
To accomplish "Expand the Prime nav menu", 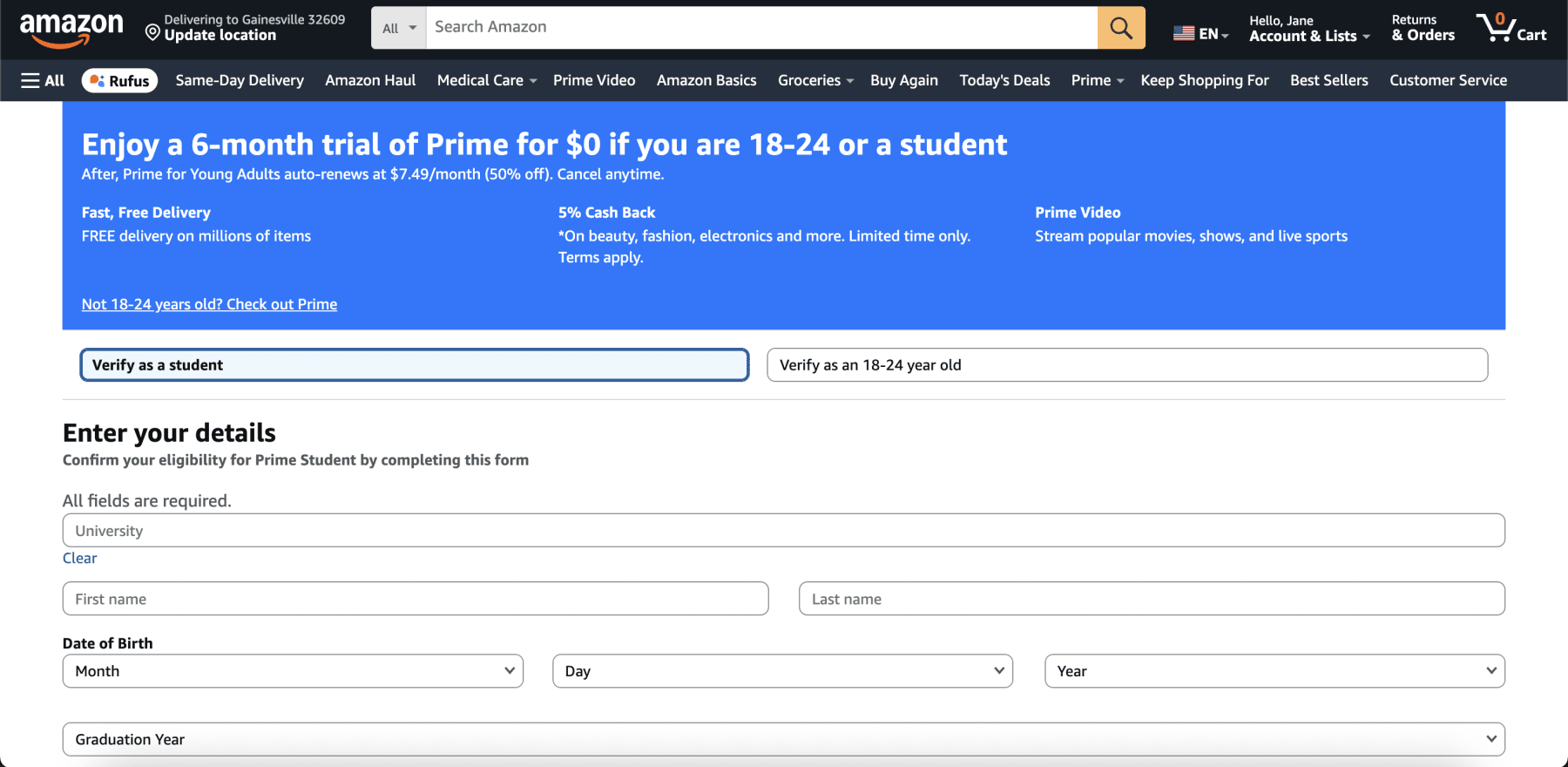I will tap(1098, 80).
